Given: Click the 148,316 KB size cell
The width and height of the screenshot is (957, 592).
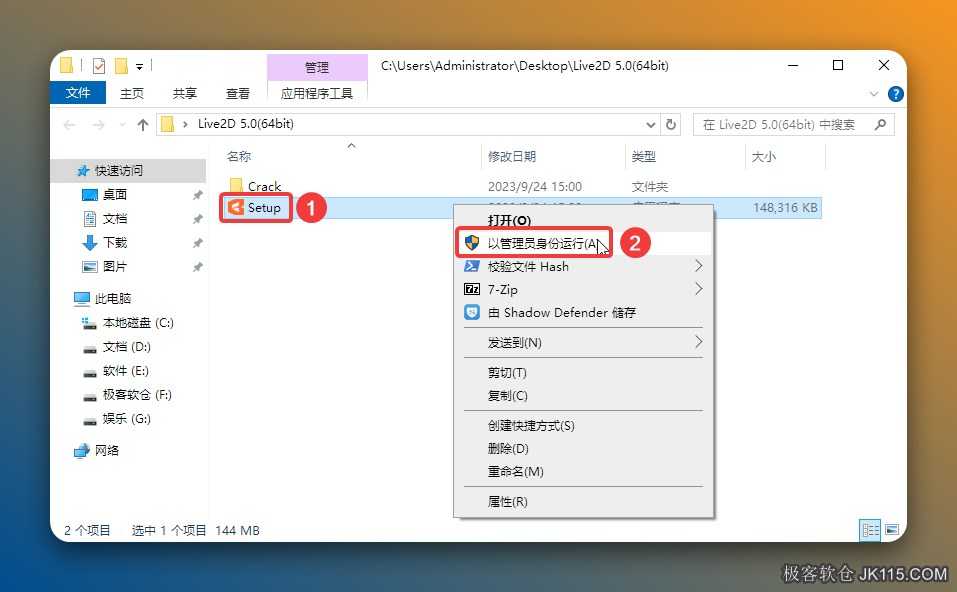Looking at the screenshot, I should click(x=785, y=208).
